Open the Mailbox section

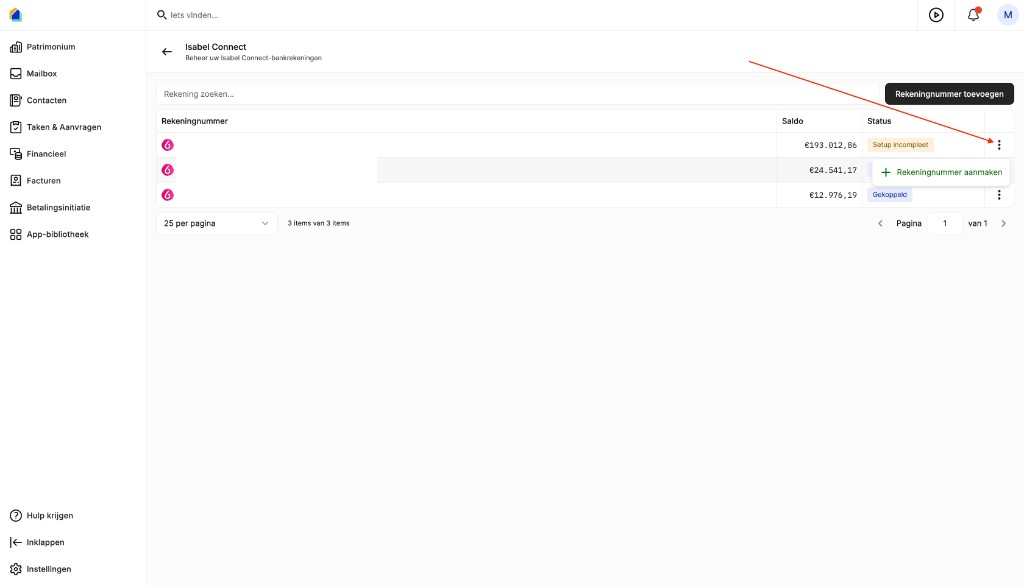point(42,74)
